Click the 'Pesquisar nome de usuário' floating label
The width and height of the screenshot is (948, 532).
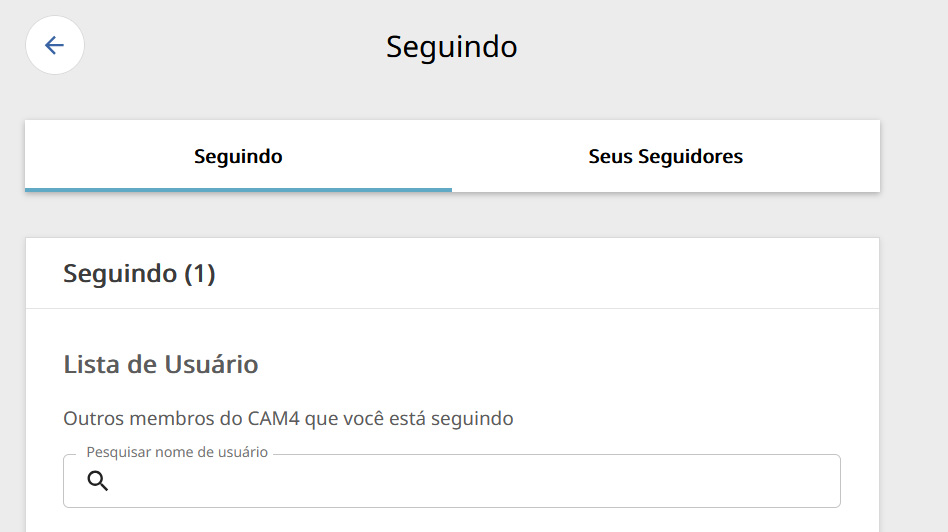tap(177, 452)
